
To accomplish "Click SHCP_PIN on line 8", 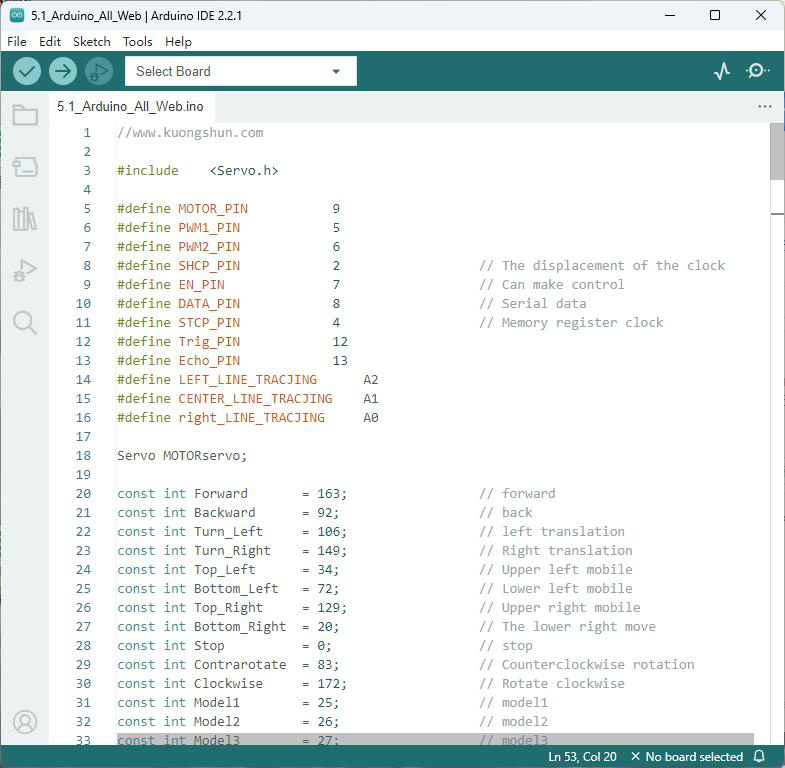I will 209,266.
